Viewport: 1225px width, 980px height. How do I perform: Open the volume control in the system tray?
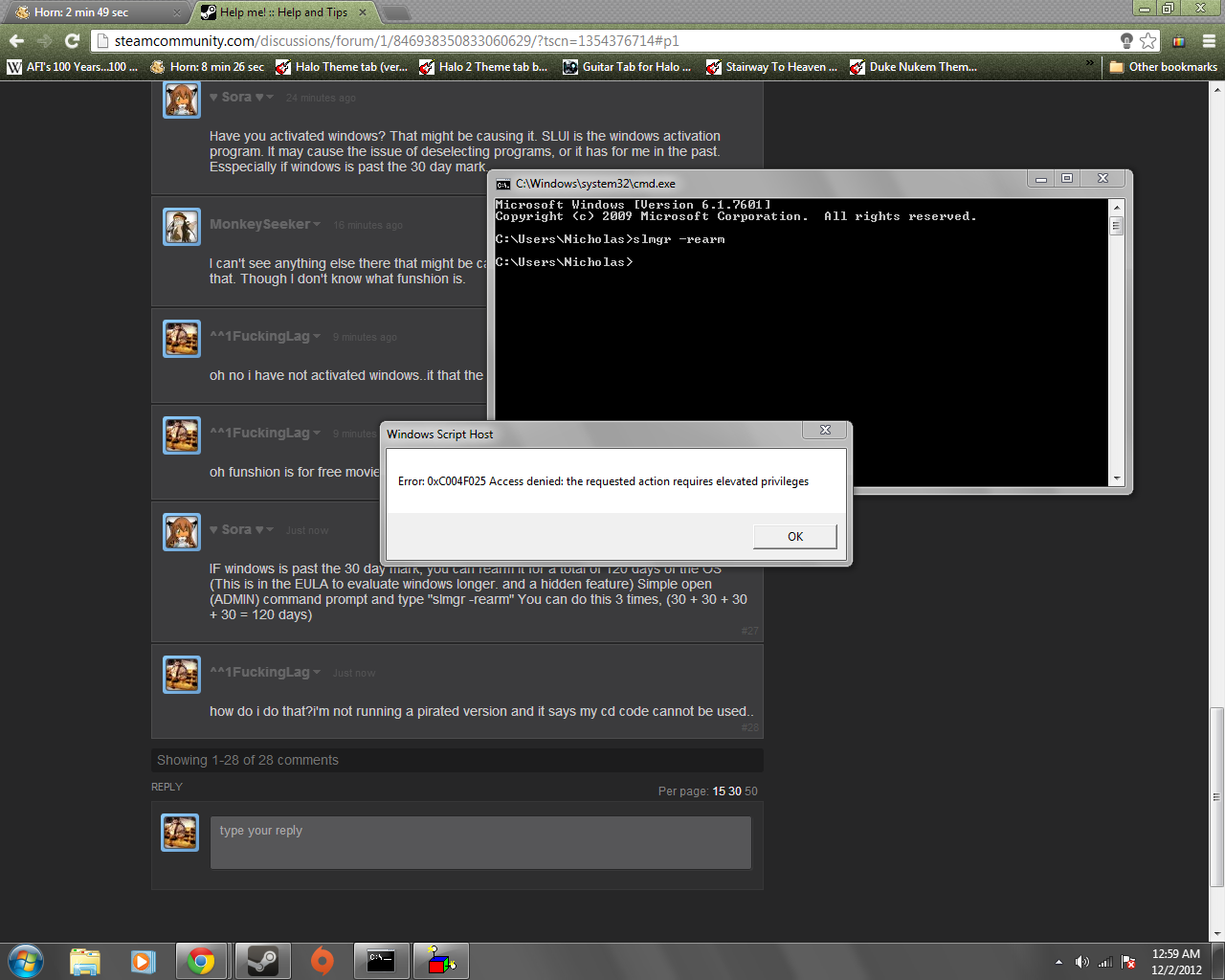(1081, 962)
